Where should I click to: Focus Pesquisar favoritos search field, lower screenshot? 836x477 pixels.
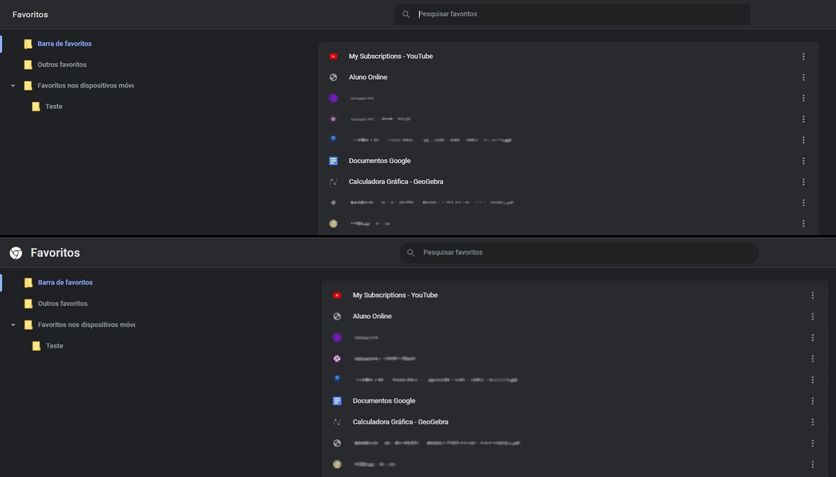click(579, 253)
